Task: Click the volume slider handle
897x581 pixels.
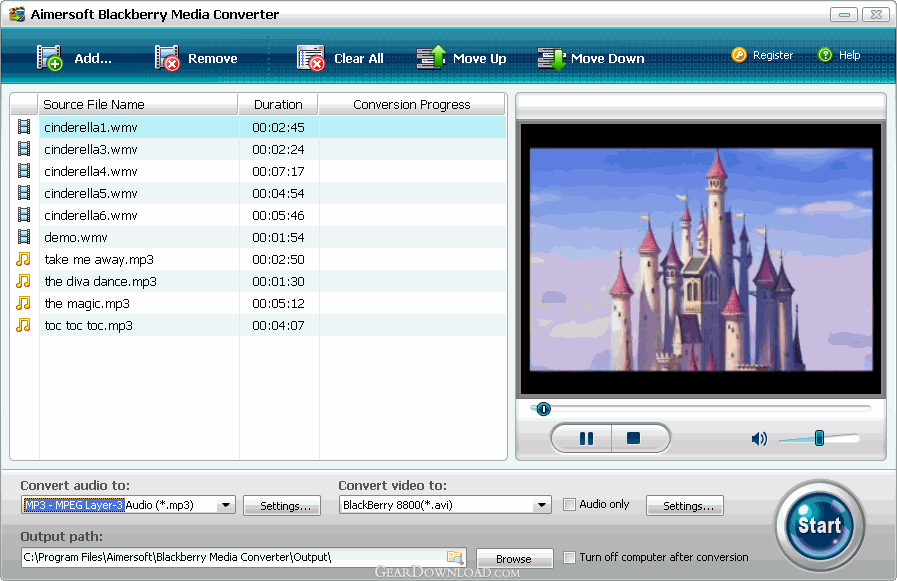Action: (x=819, y=438)
